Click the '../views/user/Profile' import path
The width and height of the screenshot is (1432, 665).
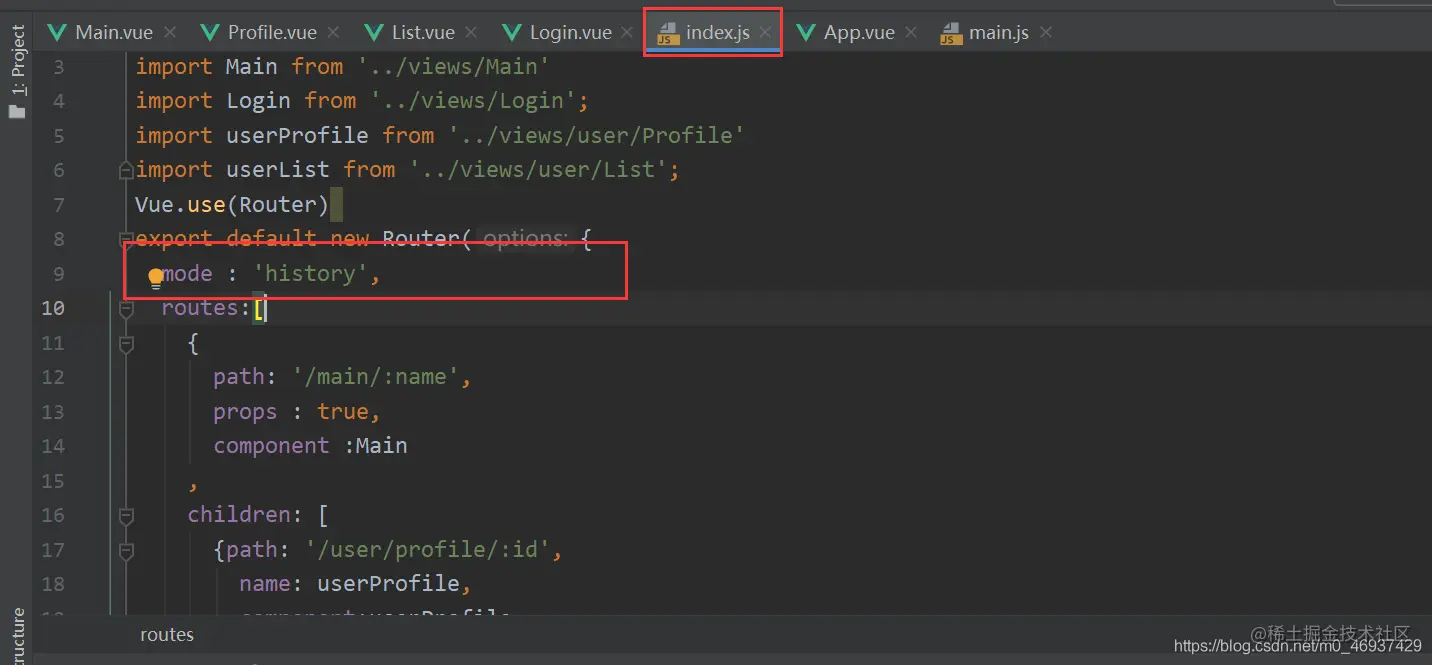[597, 135]
